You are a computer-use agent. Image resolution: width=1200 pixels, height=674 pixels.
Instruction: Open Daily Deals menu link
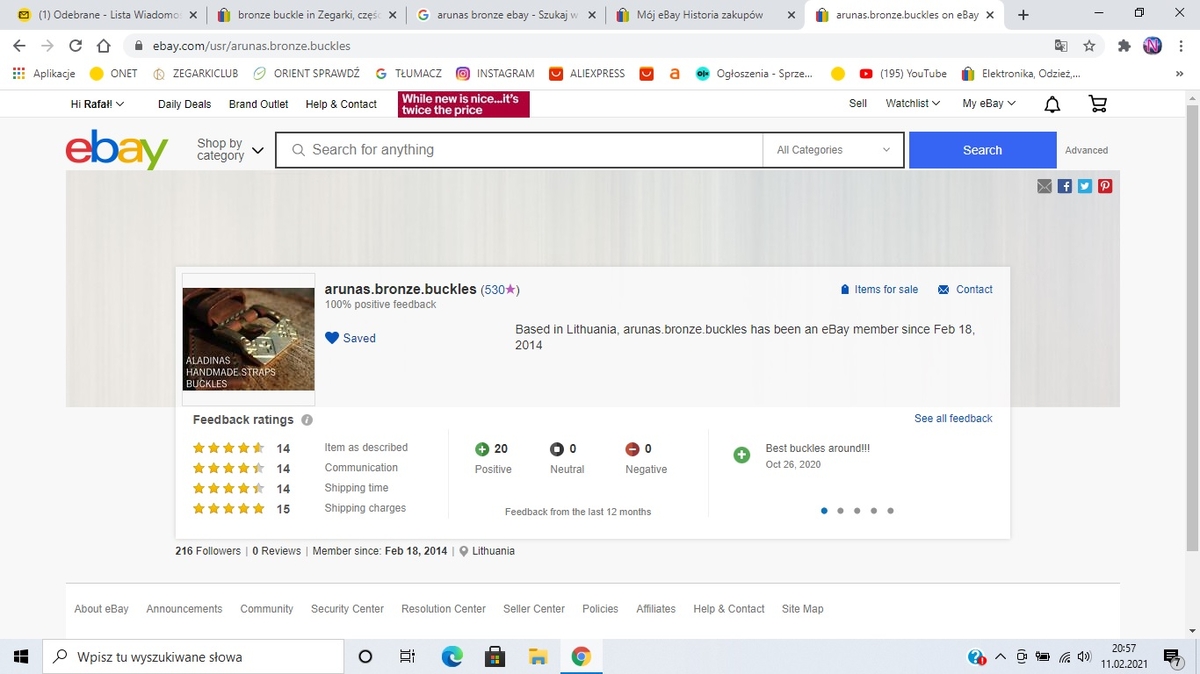coord(184,104)
